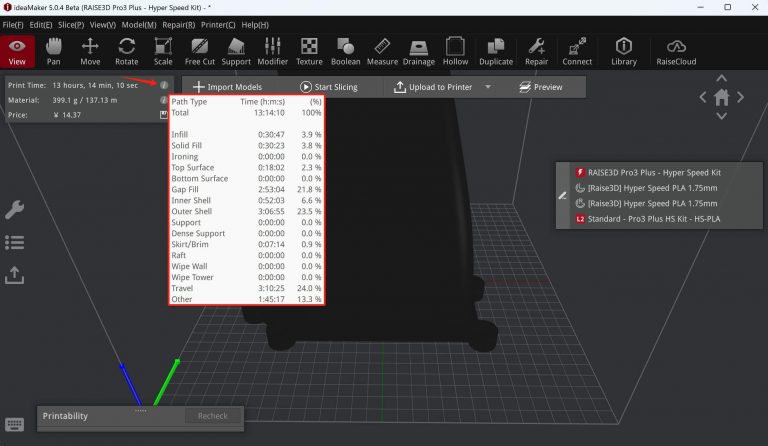Image resolution: width=768 pixels, height=446 pixels.
Task: Choose the Rotate tool
Action: pyautogui.click(x=126, y=51)
